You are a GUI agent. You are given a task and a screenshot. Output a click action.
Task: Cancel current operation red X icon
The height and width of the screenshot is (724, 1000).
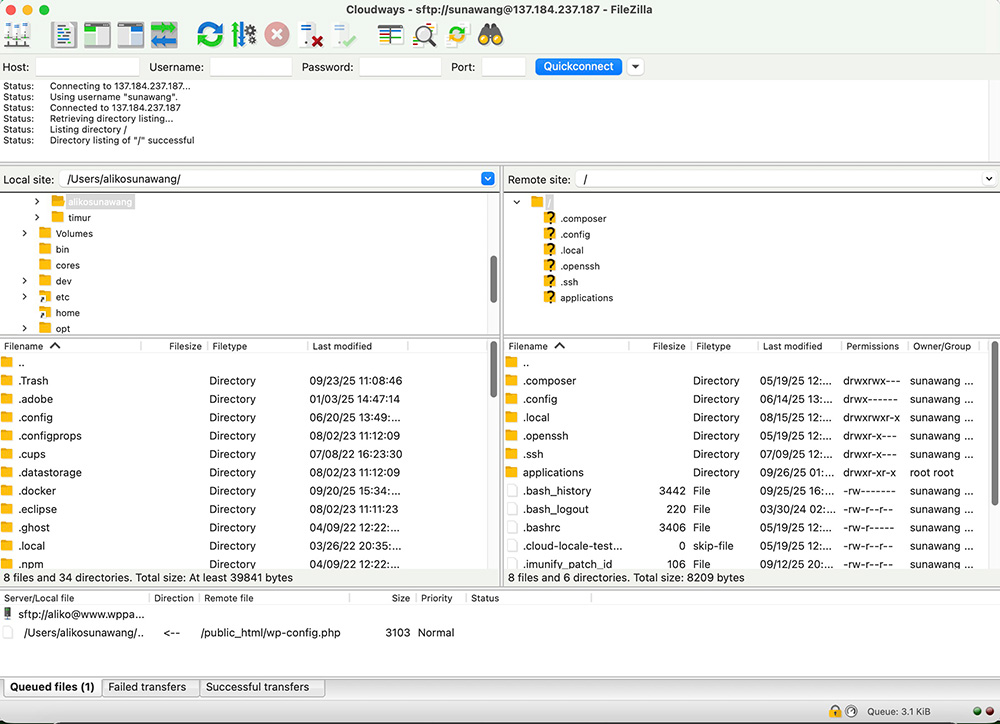tap(277, 35)
